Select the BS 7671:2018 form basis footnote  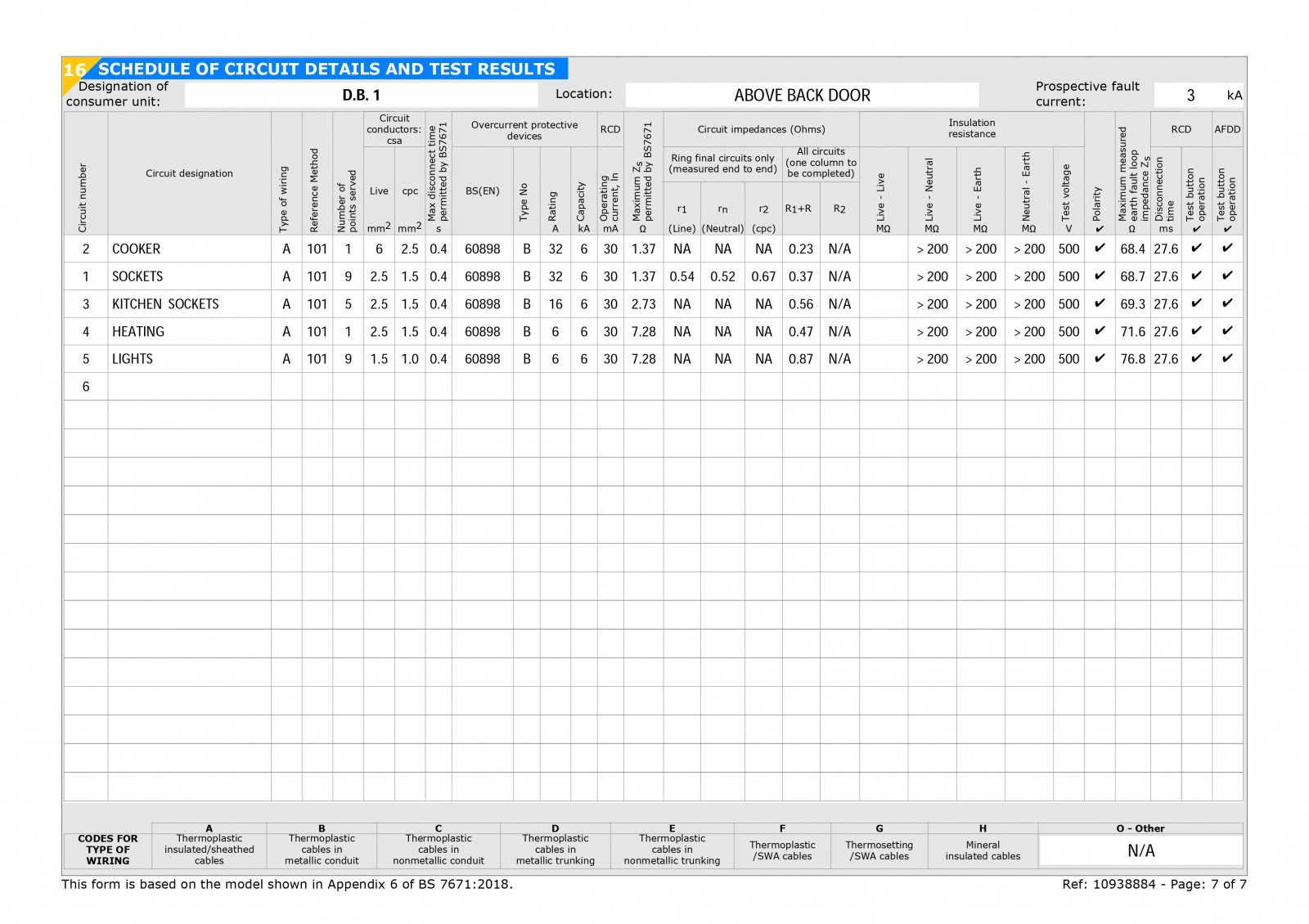pos(287,884)
